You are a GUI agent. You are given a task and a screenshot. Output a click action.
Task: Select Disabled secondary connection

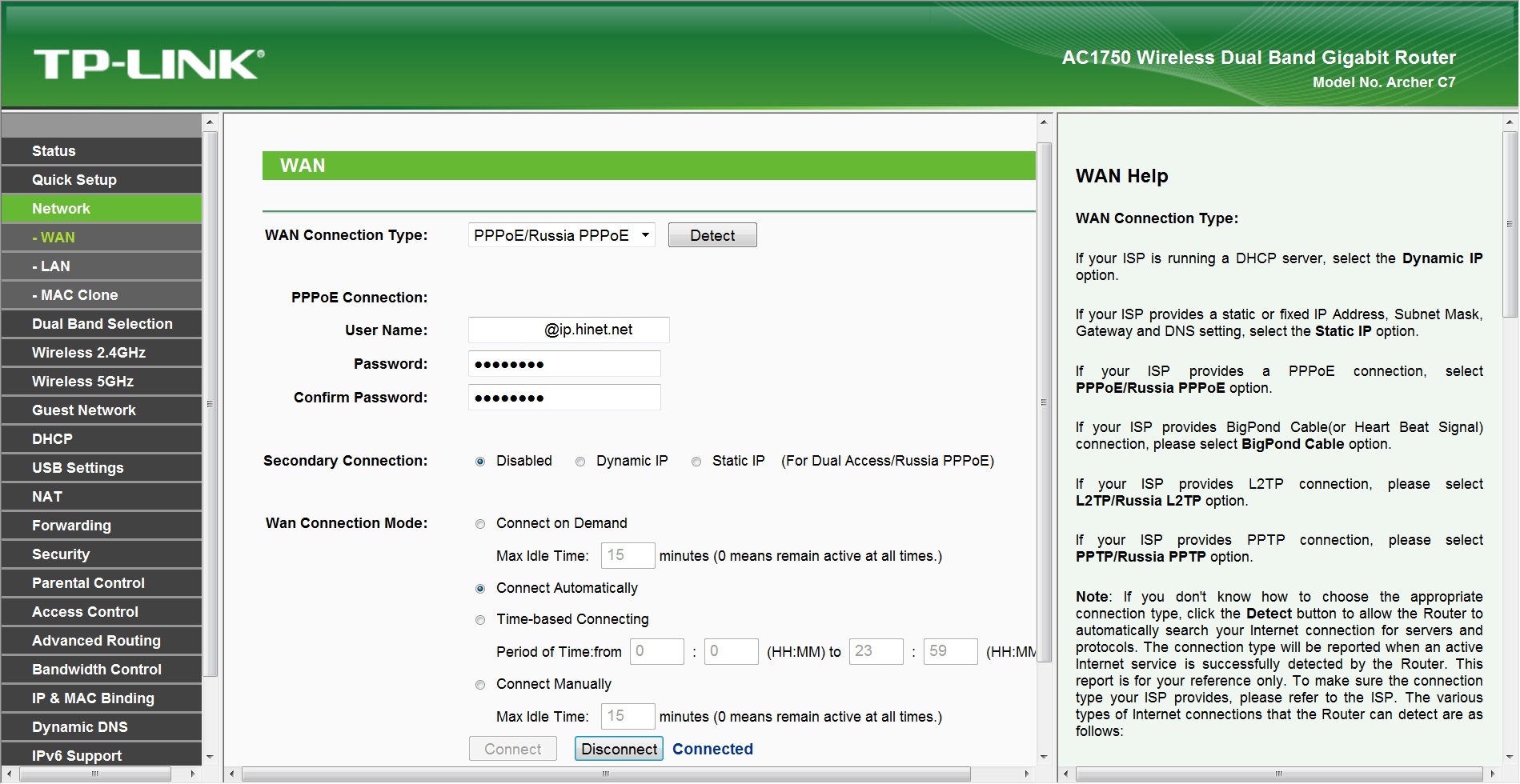(480, 462)
